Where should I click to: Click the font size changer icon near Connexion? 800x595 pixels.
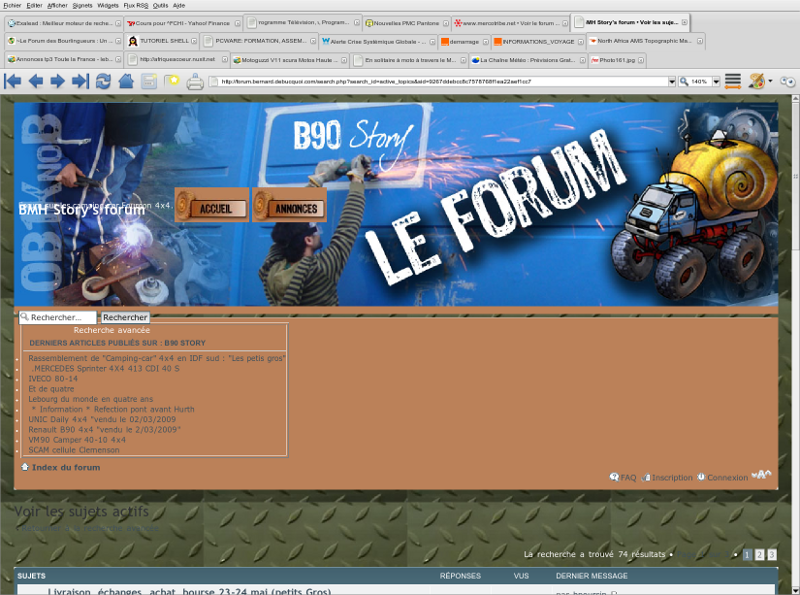click(762, 475)
